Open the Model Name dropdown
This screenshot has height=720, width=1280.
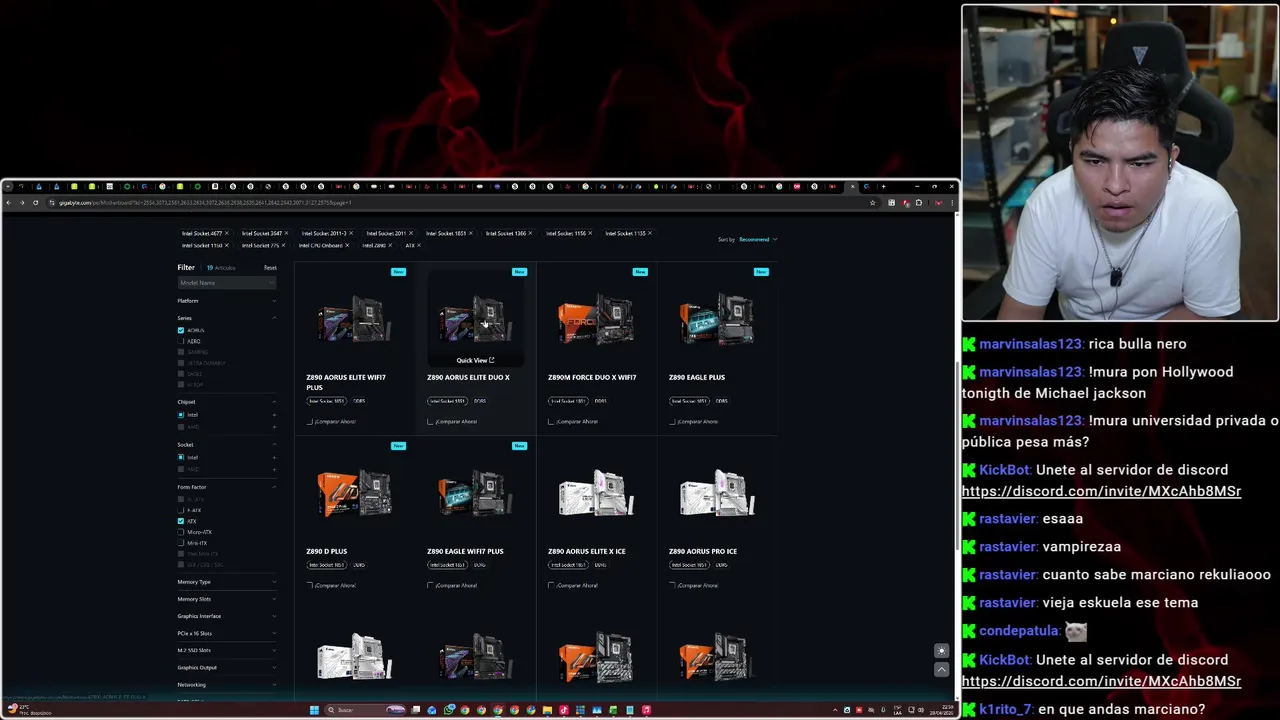pyautogui.click(x=227, y=283)
